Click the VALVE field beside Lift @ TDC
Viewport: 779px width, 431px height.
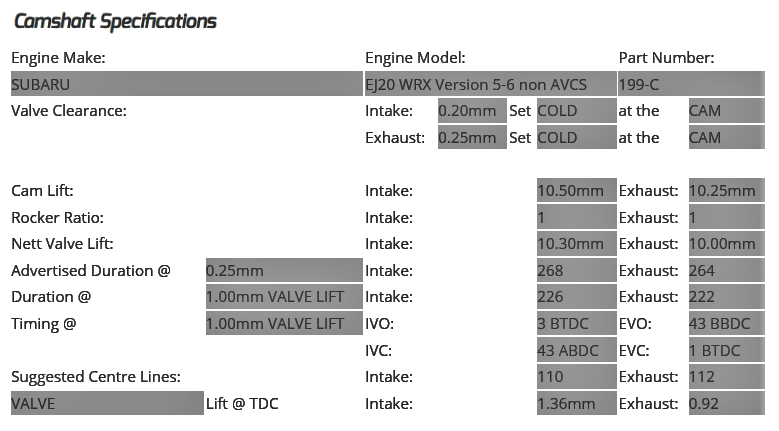tap(107, 403)
